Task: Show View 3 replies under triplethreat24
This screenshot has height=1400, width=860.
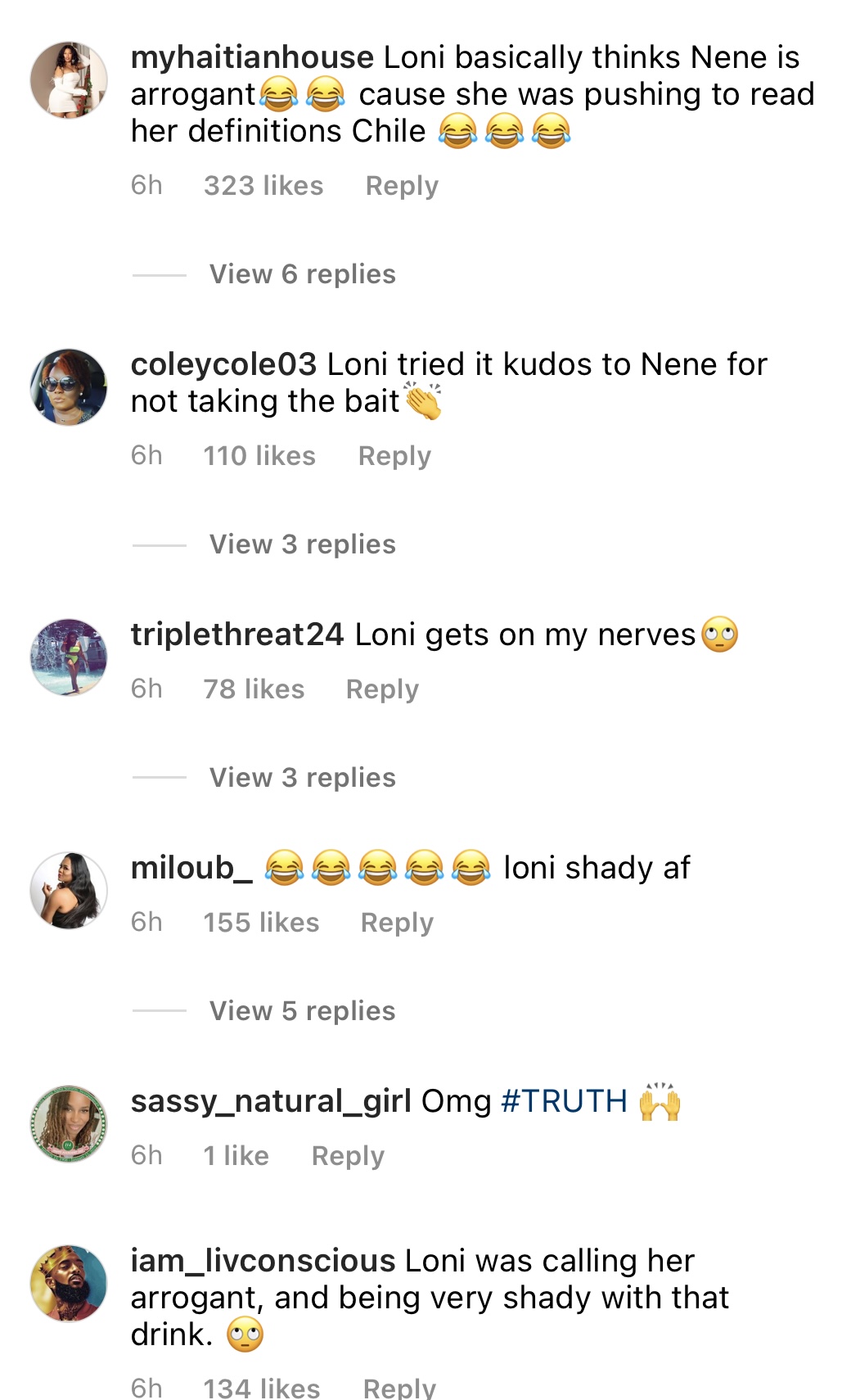Action: tap(302, 778)
